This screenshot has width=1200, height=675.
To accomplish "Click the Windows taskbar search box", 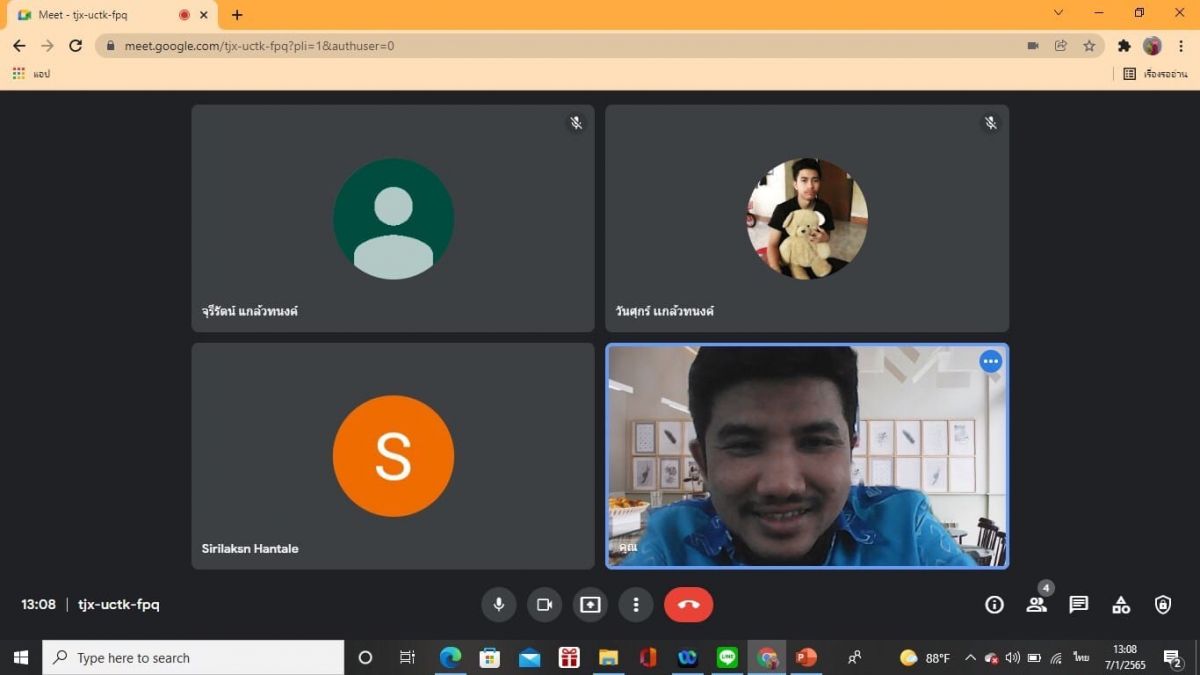I will point(193,657).
